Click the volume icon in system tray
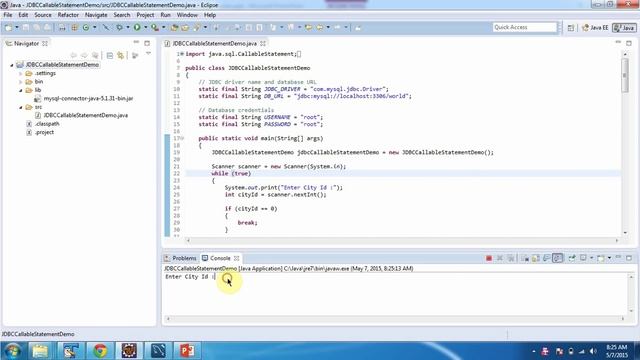The width and height of the screenshot is (640, 360). tap(593, 351)
